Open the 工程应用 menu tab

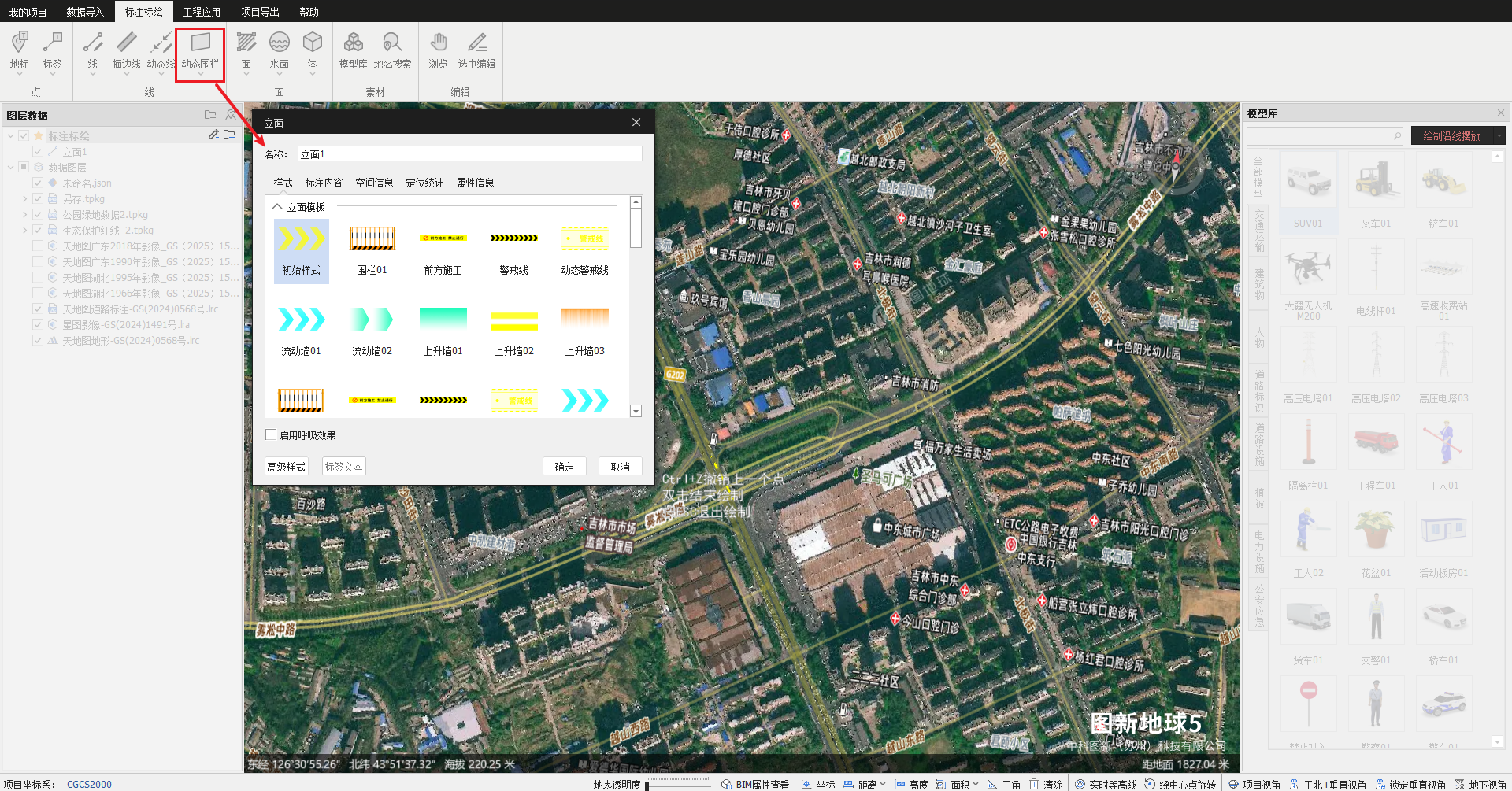202,12
